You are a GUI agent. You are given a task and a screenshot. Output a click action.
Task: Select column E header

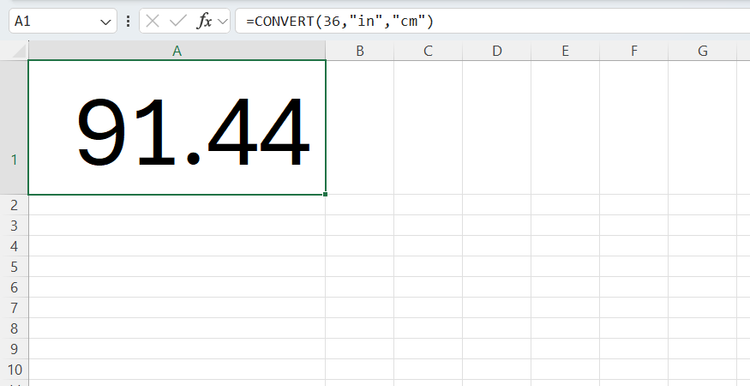565,51
